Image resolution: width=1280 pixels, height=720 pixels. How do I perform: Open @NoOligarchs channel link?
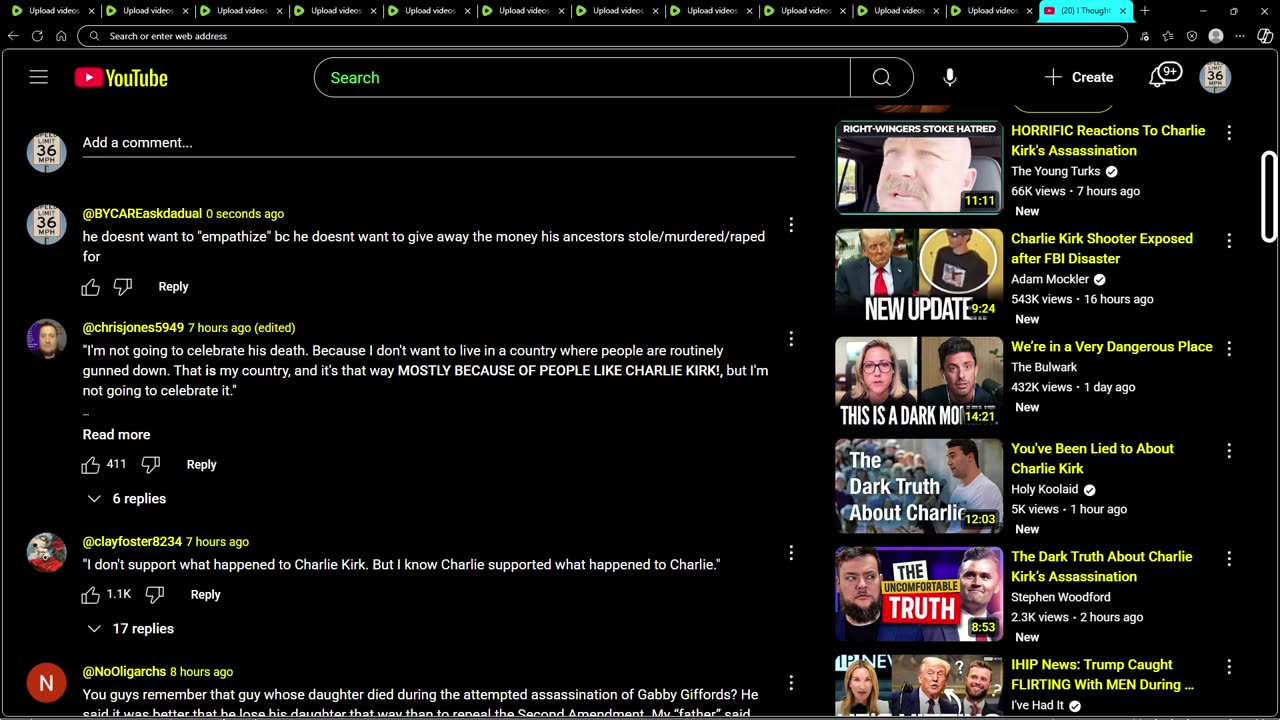coord(124,672)
